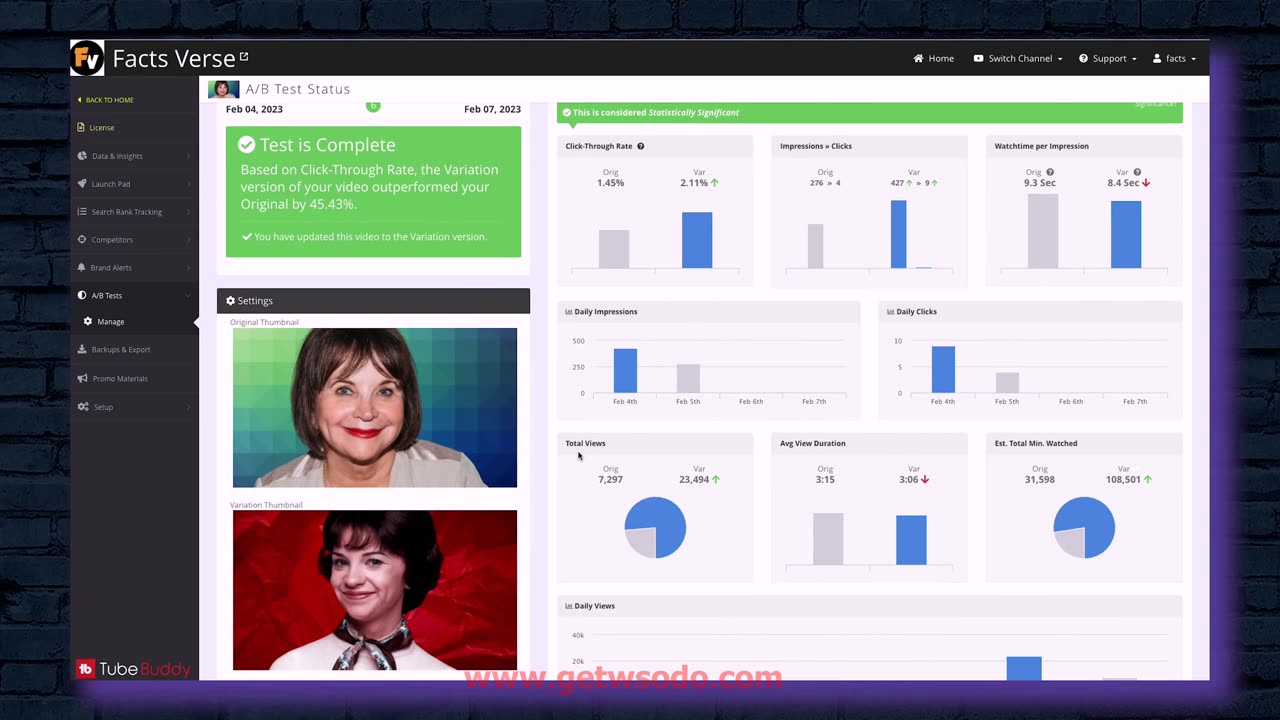Click the Est. Total Min. Watched pie chart
The width and height of the screenshot is (1280, 720).
1084,527
